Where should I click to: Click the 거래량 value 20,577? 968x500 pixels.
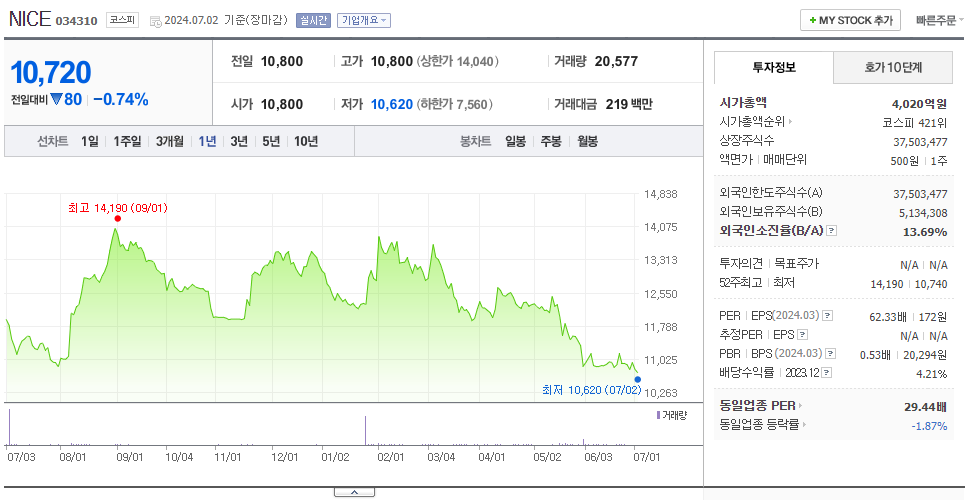[616, 61]
